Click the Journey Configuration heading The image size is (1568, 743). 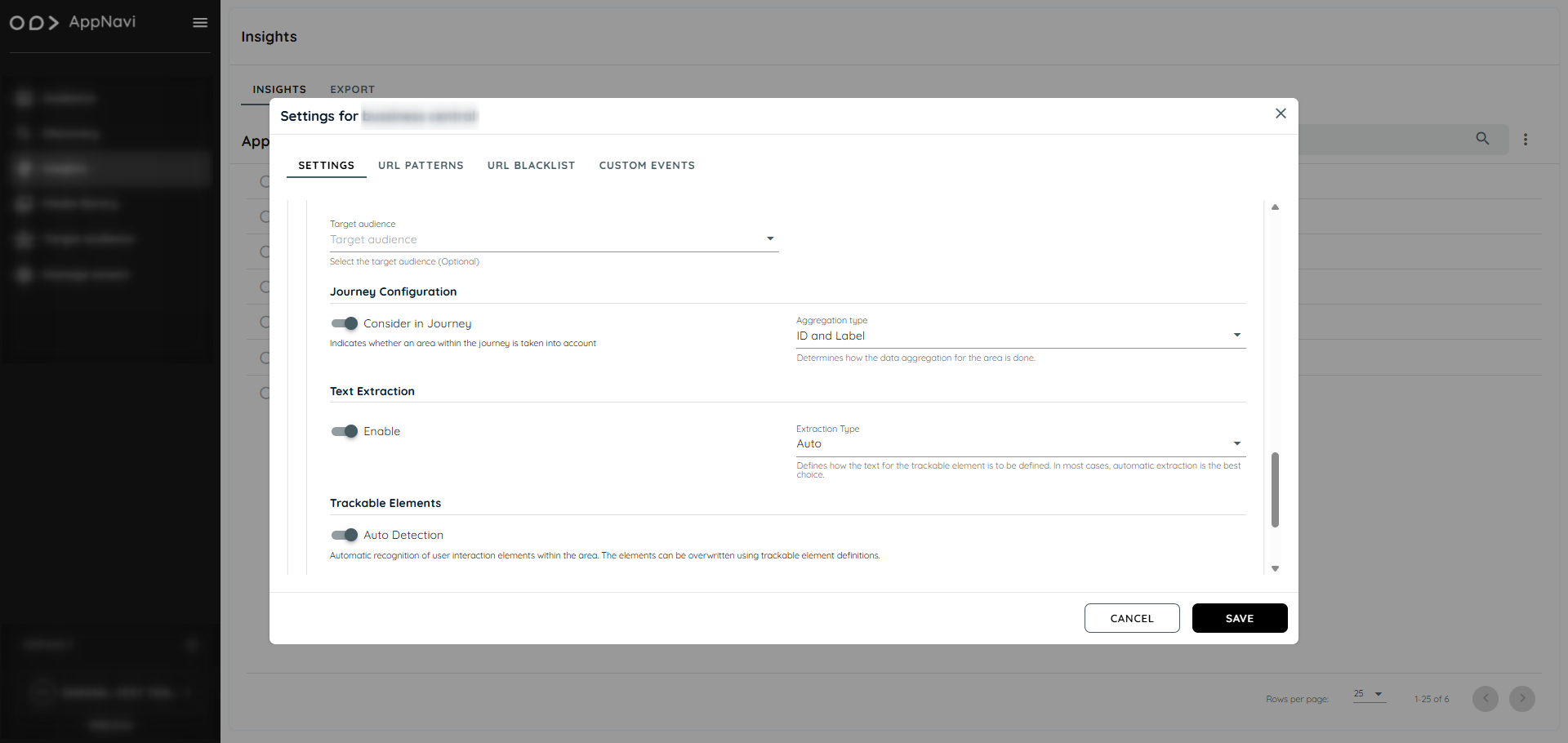point(393,291)
